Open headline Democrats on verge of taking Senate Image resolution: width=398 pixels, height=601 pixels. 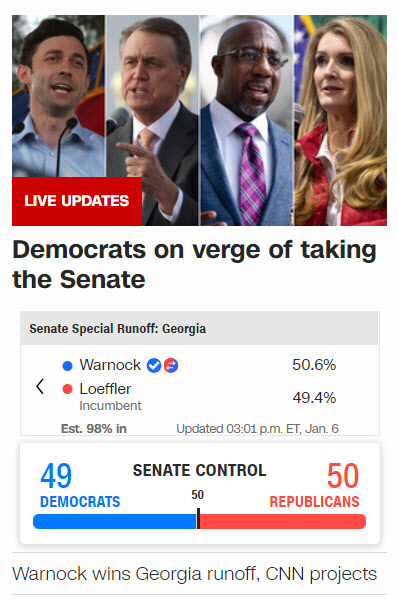[194, 264]
